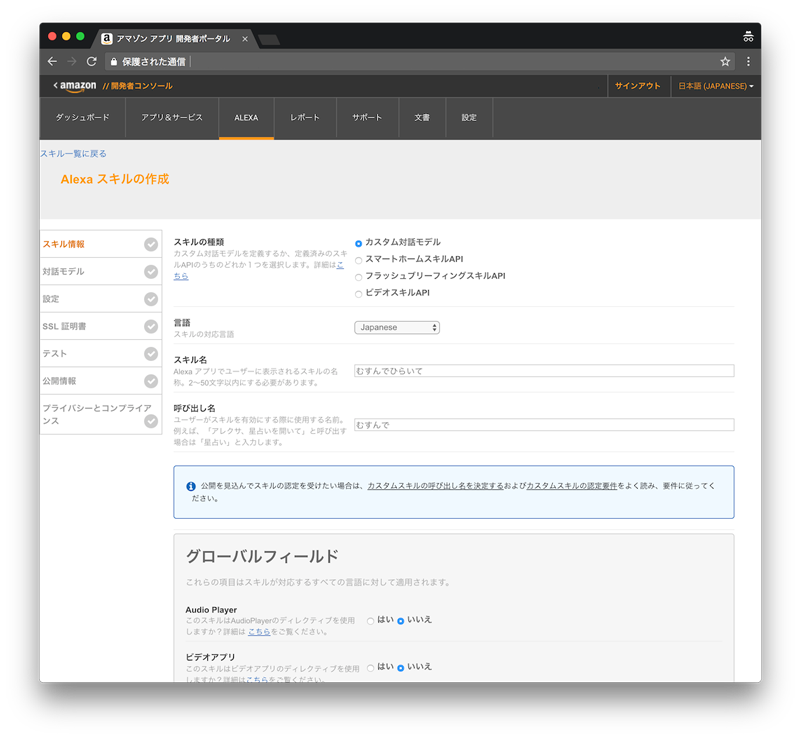Click the サインアウト button
800x738 pixels.
pyautogui.click(x=640, y=87)
